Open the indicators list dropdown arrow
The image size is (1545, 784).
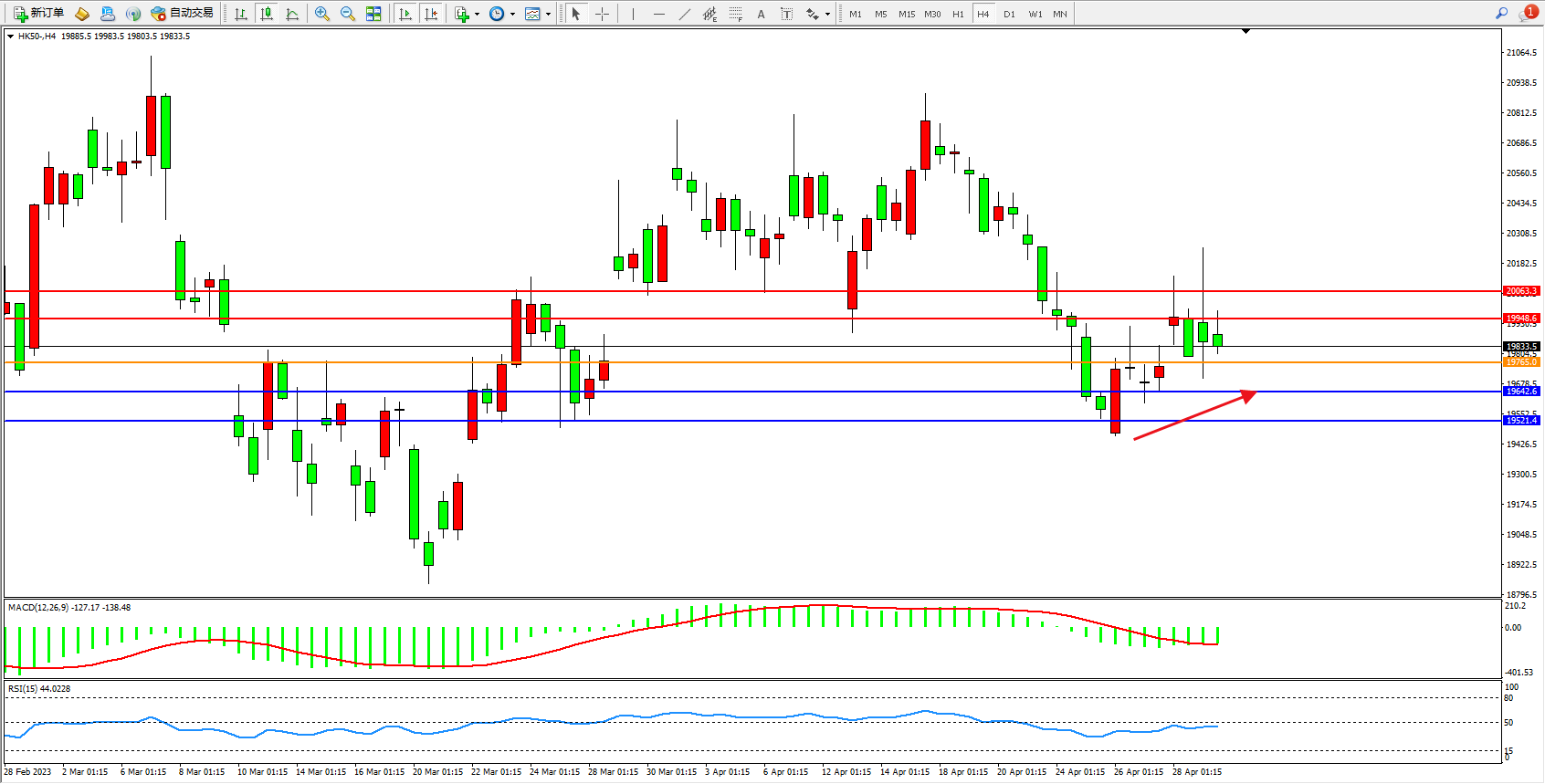477,14
